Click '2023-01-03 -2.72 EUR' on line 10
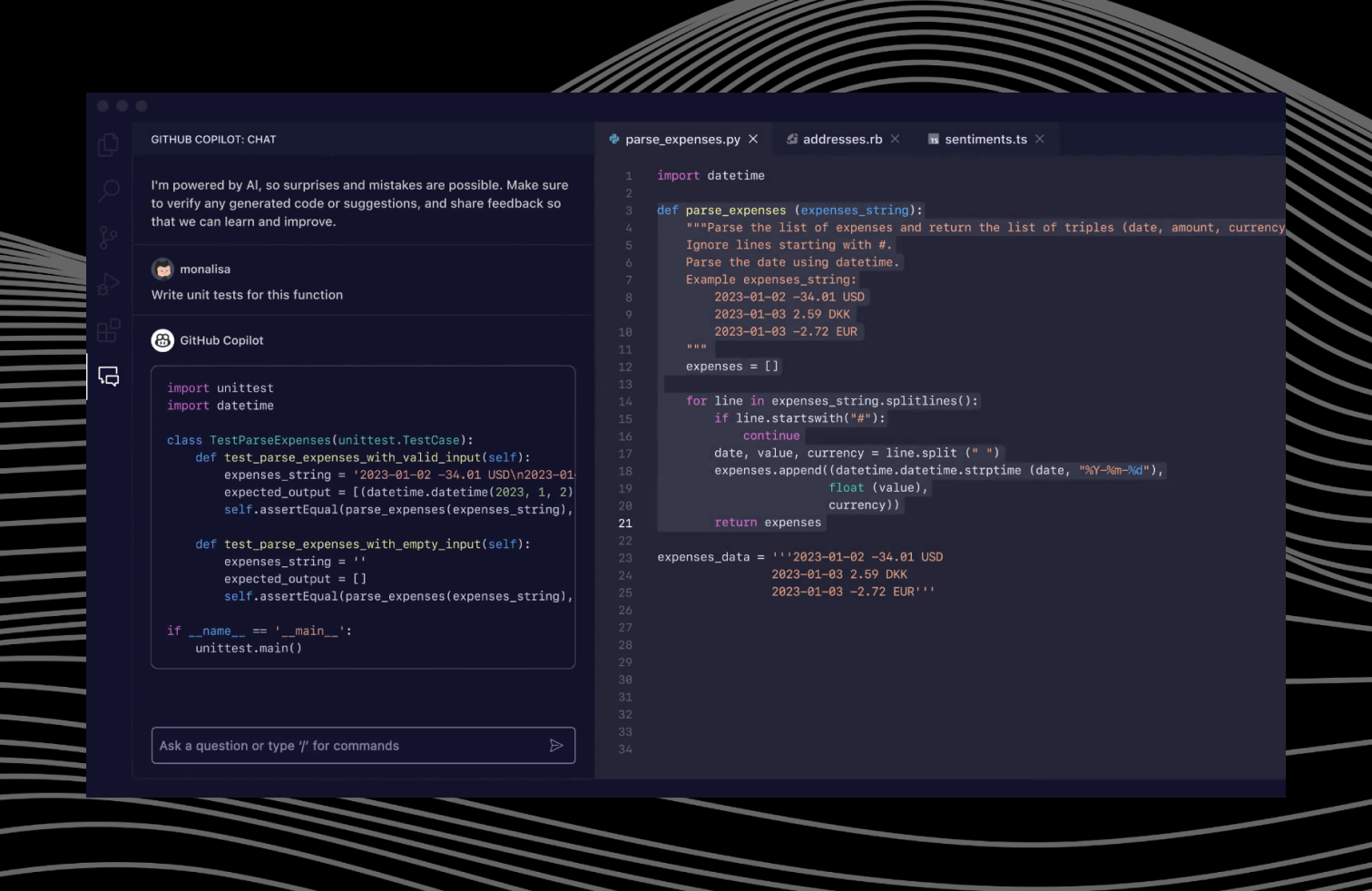1372x891 pixels. 786,331
